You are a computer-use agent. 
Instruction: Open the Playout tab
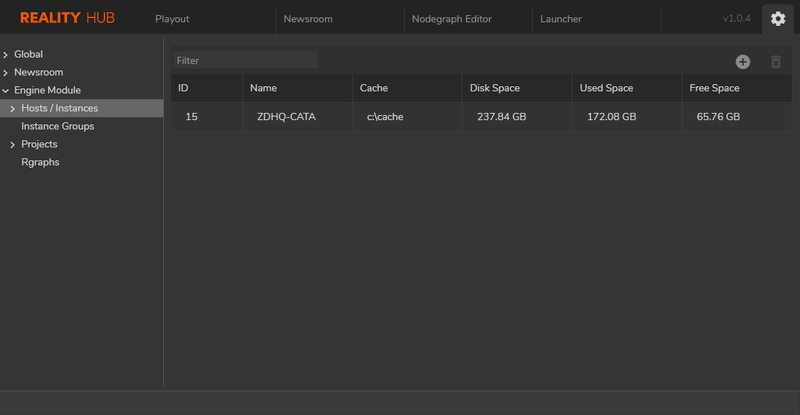[172, 19]
